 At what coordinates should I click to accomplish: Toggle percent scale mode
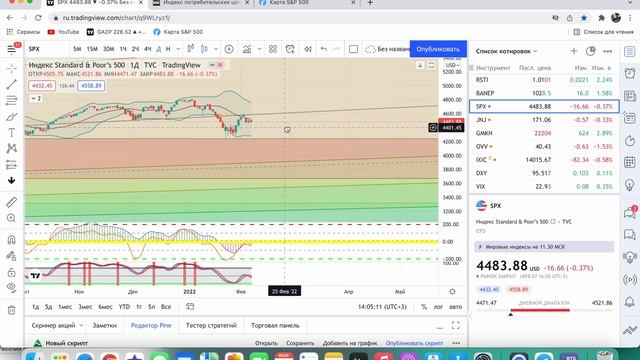[424, 307]
